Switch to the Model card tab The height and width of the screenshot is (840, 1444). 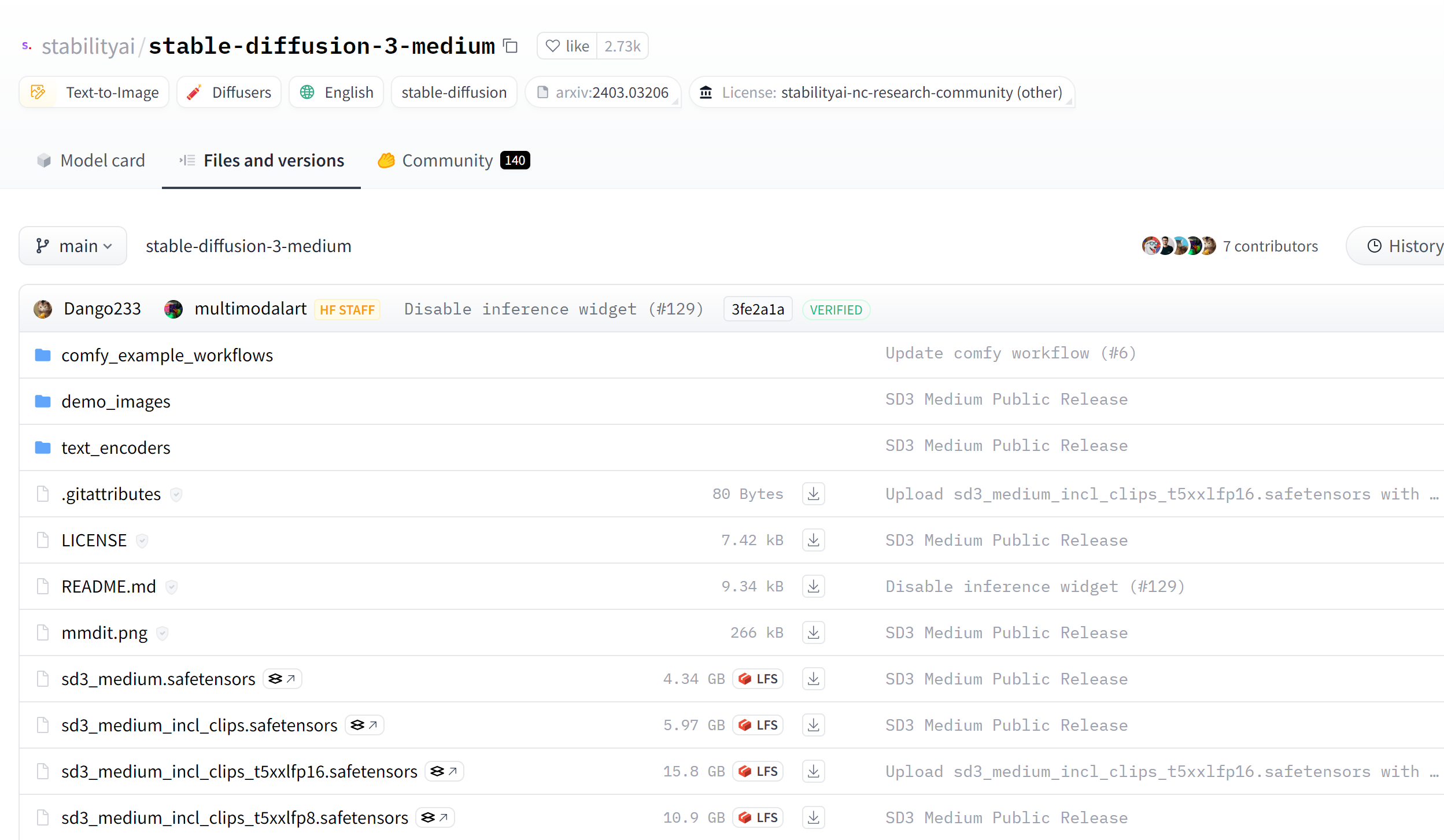[x=91, y=160]
